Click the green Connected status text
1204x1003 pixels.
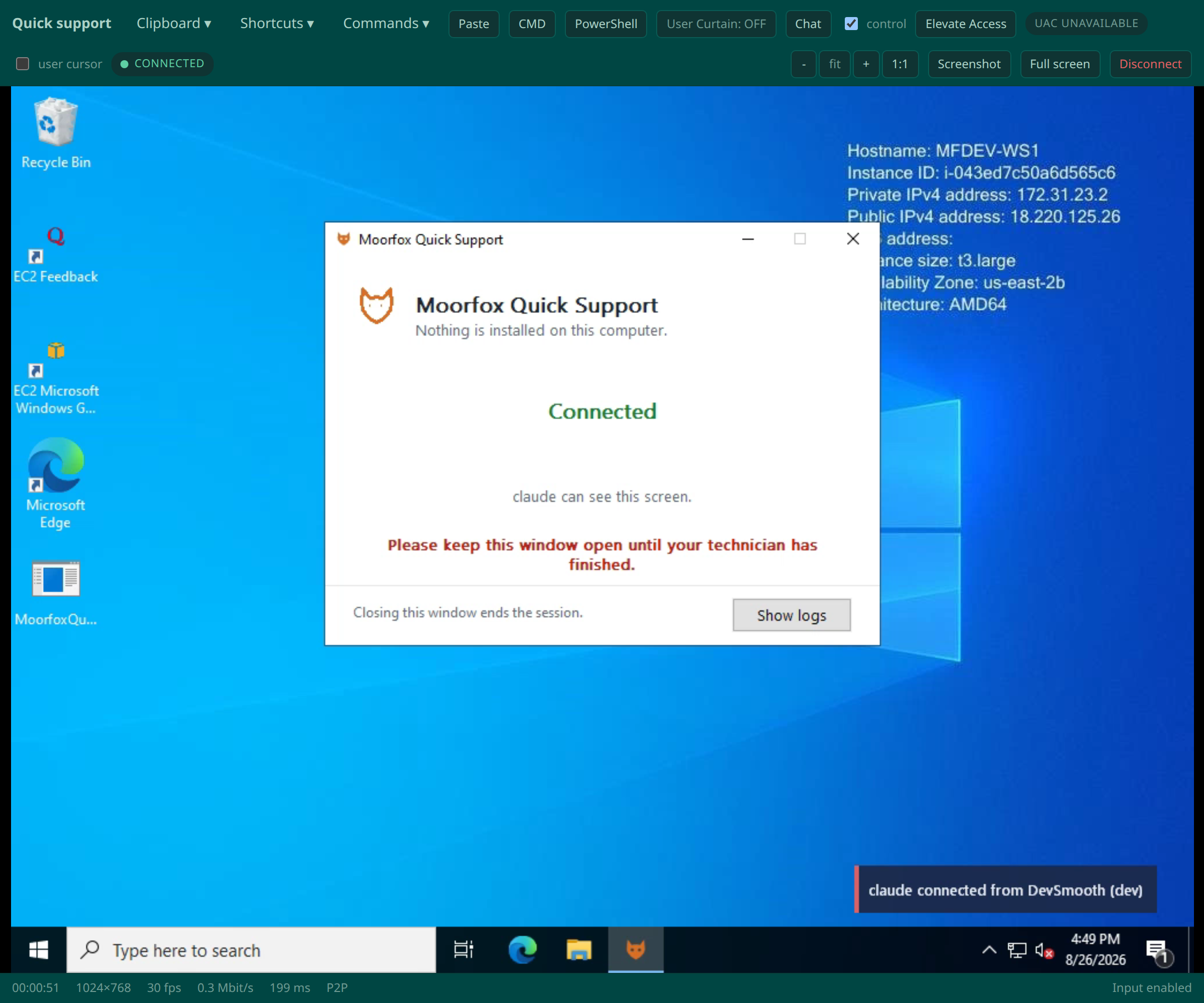[x=602, y=411]
